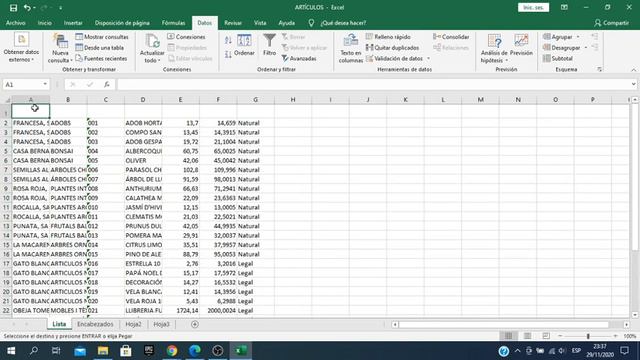Open Avanzadas filter options
This screenshot has width=640, height=360.
pos(299,58)
